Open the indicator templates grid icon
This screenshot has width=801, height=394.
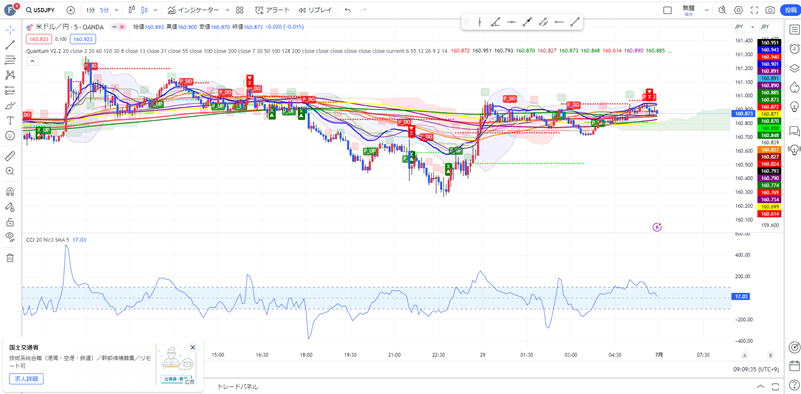(x=240, y=10)
